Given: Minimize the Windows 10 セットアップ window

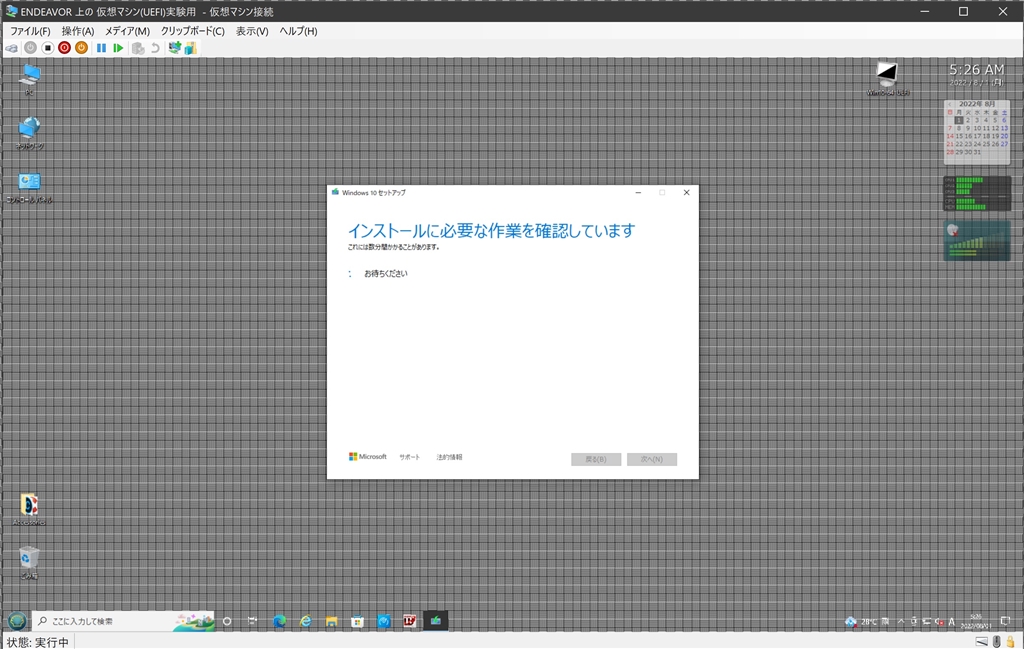Looking at the screenshot, I should 638,193.
